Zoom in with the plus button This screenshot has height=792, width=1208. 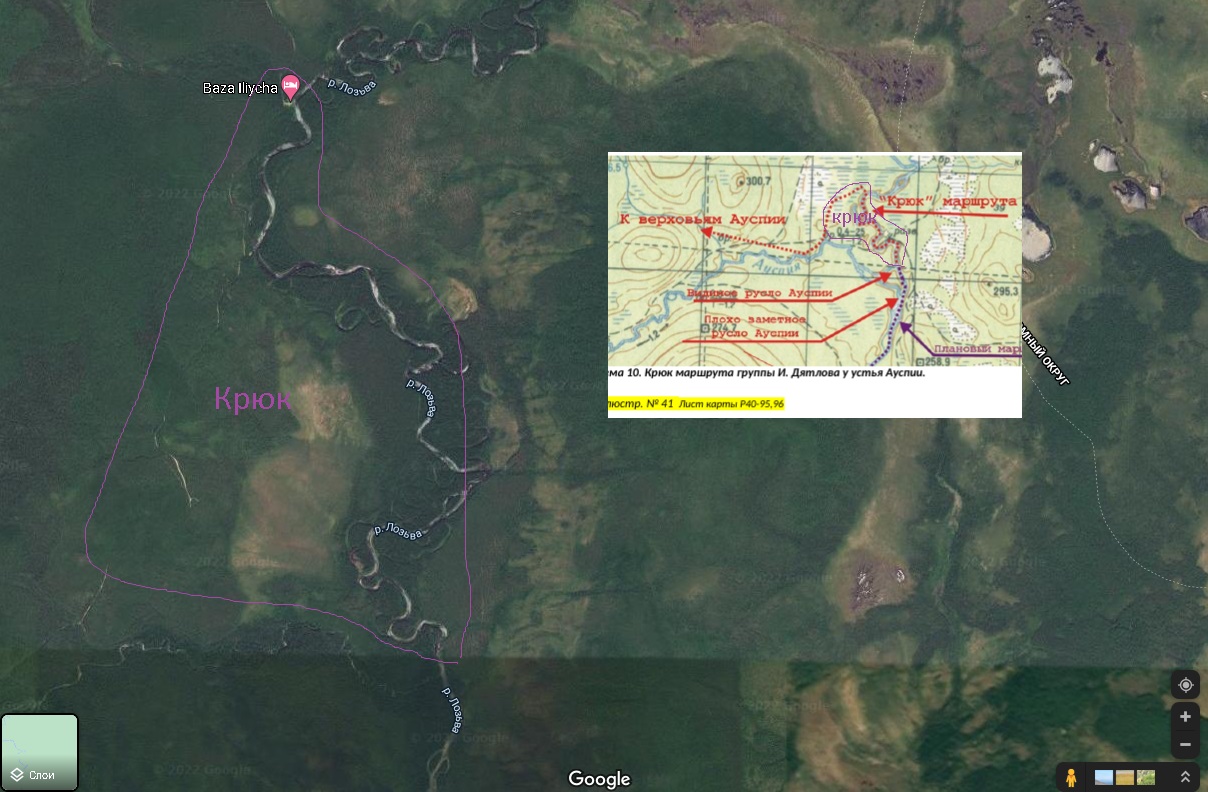coord(1185,716)
